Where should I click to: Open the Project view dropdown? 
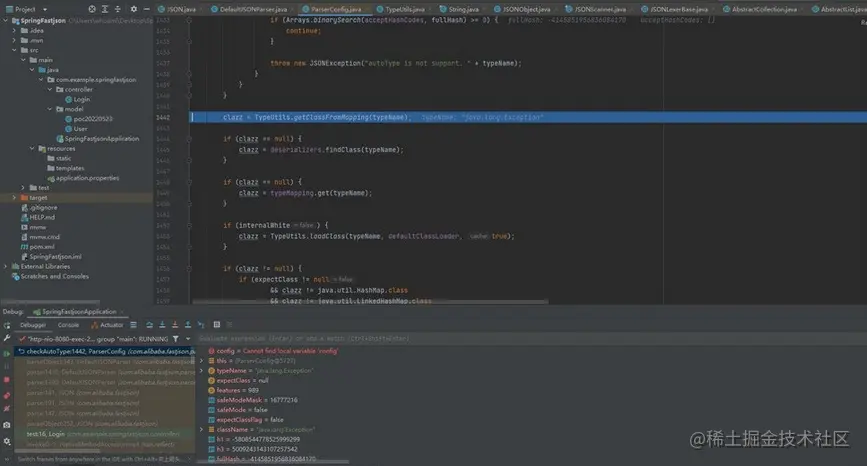click(45, 9)
